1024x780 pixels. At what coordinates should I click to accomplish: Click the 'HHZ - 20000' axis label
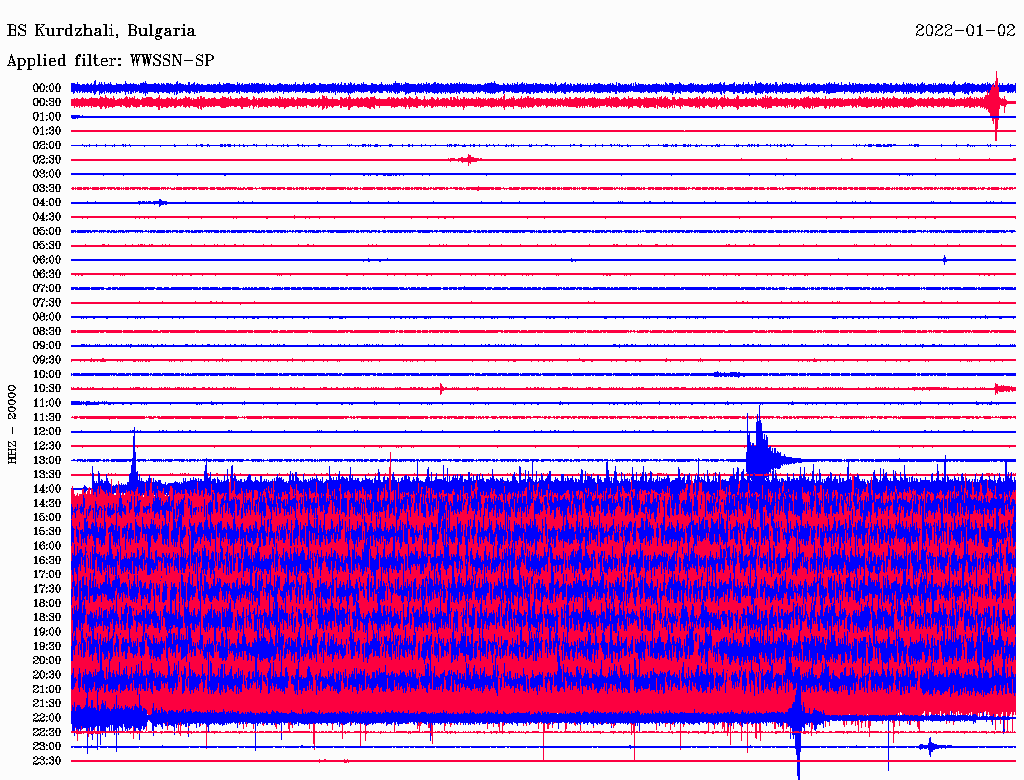tap(12, 425)
